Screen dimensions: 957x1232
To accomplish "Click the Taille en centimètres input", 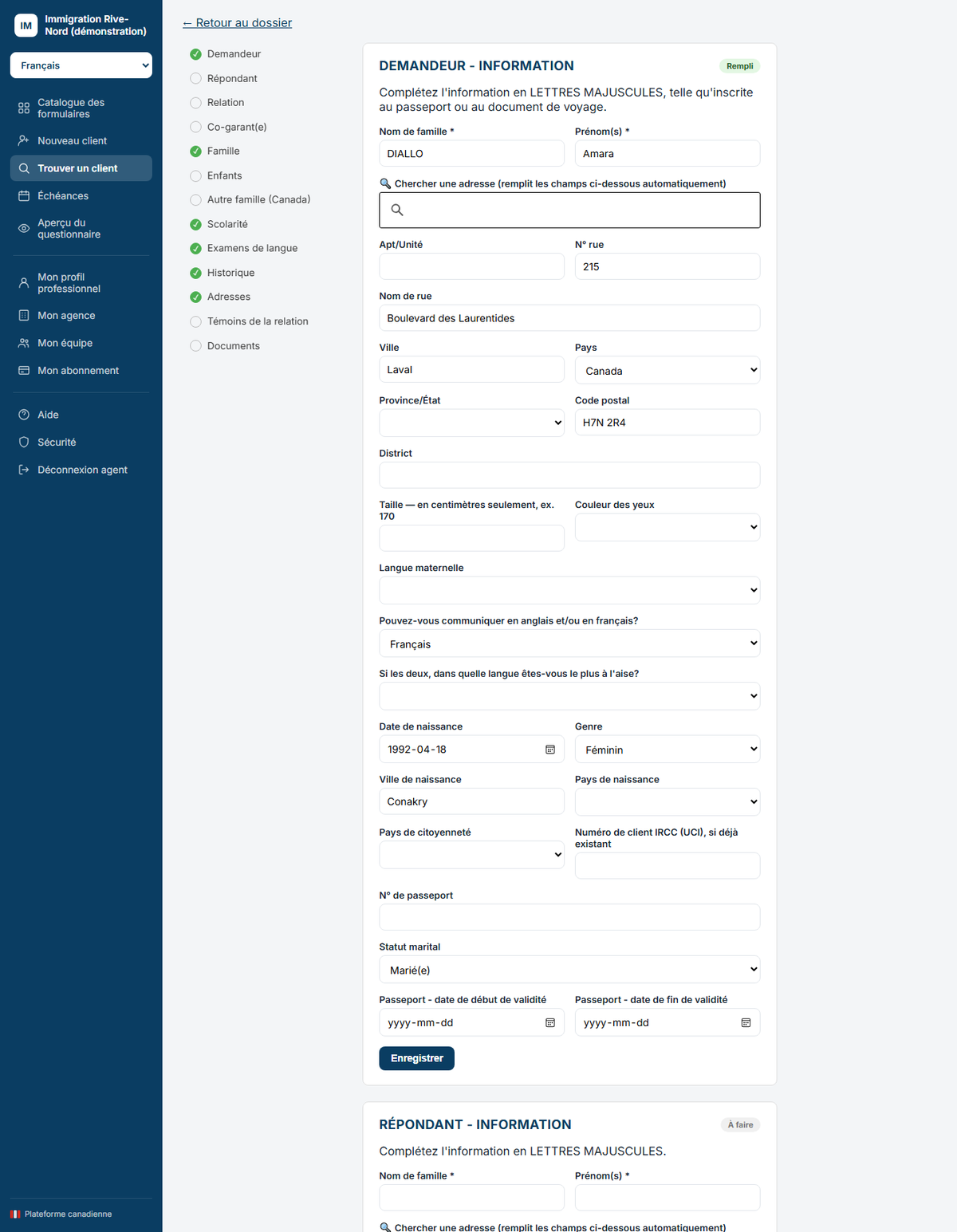I will (471, 538).
